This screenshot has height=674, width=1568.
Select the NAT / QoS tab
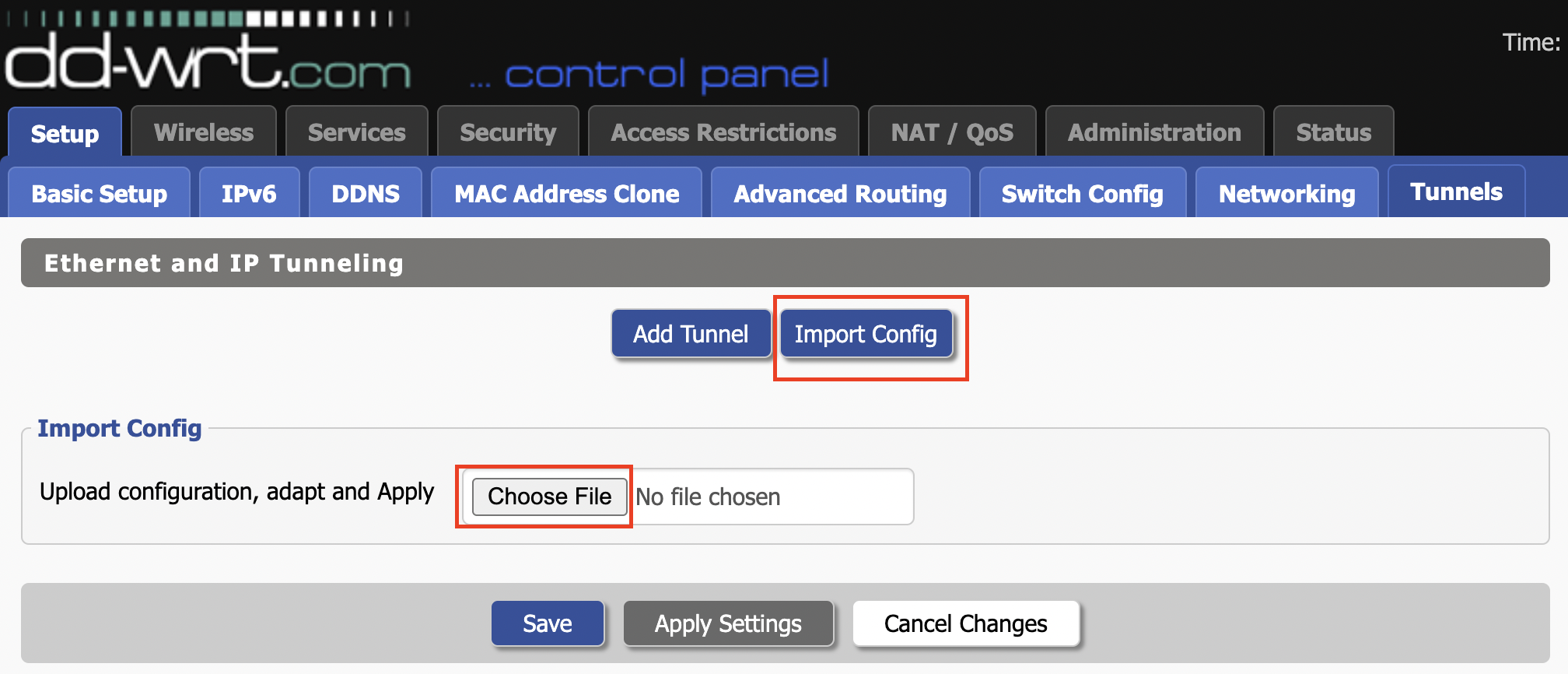click(952, 132)
